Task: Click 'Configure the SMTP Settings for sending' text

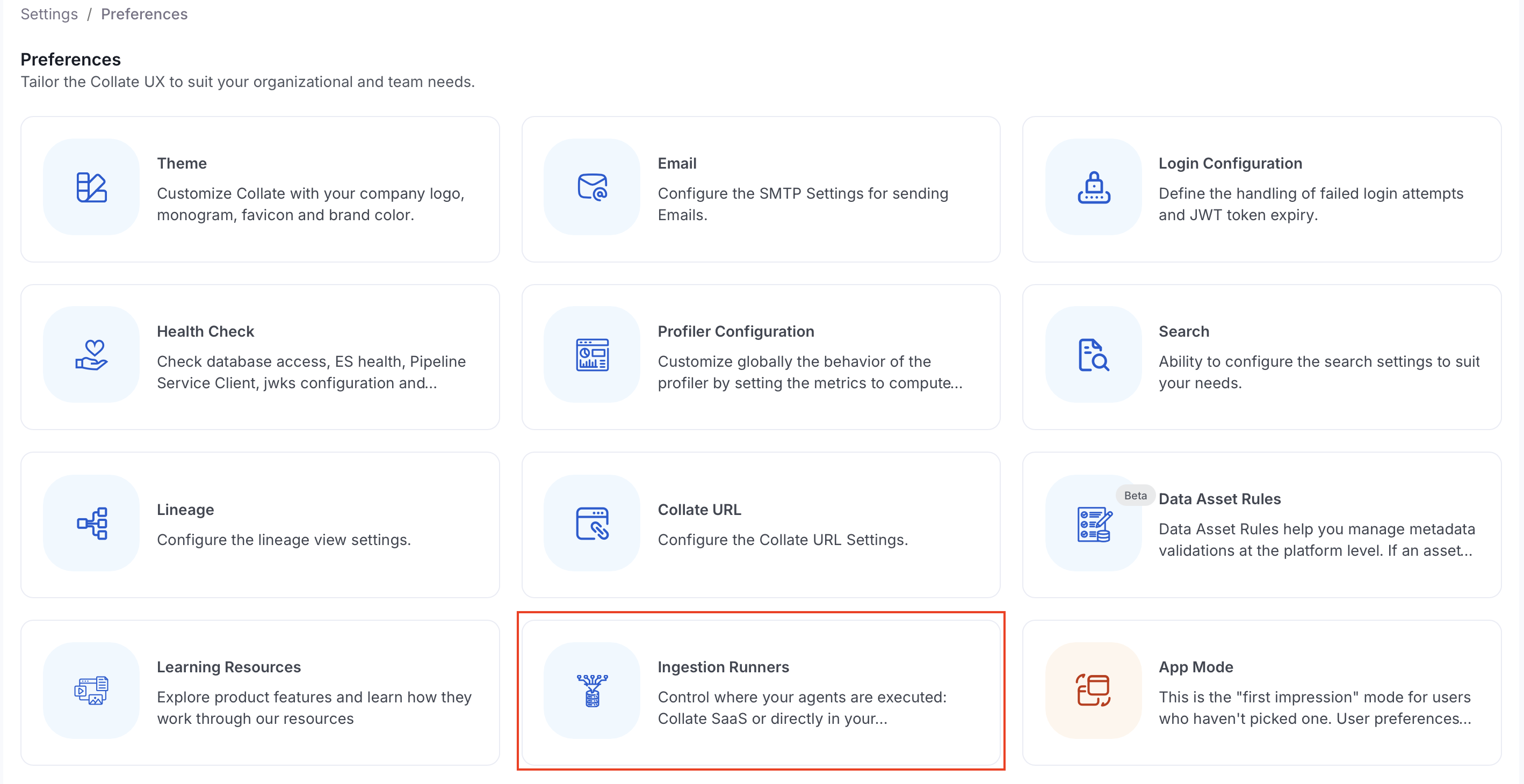Action: tap(803, 193)
